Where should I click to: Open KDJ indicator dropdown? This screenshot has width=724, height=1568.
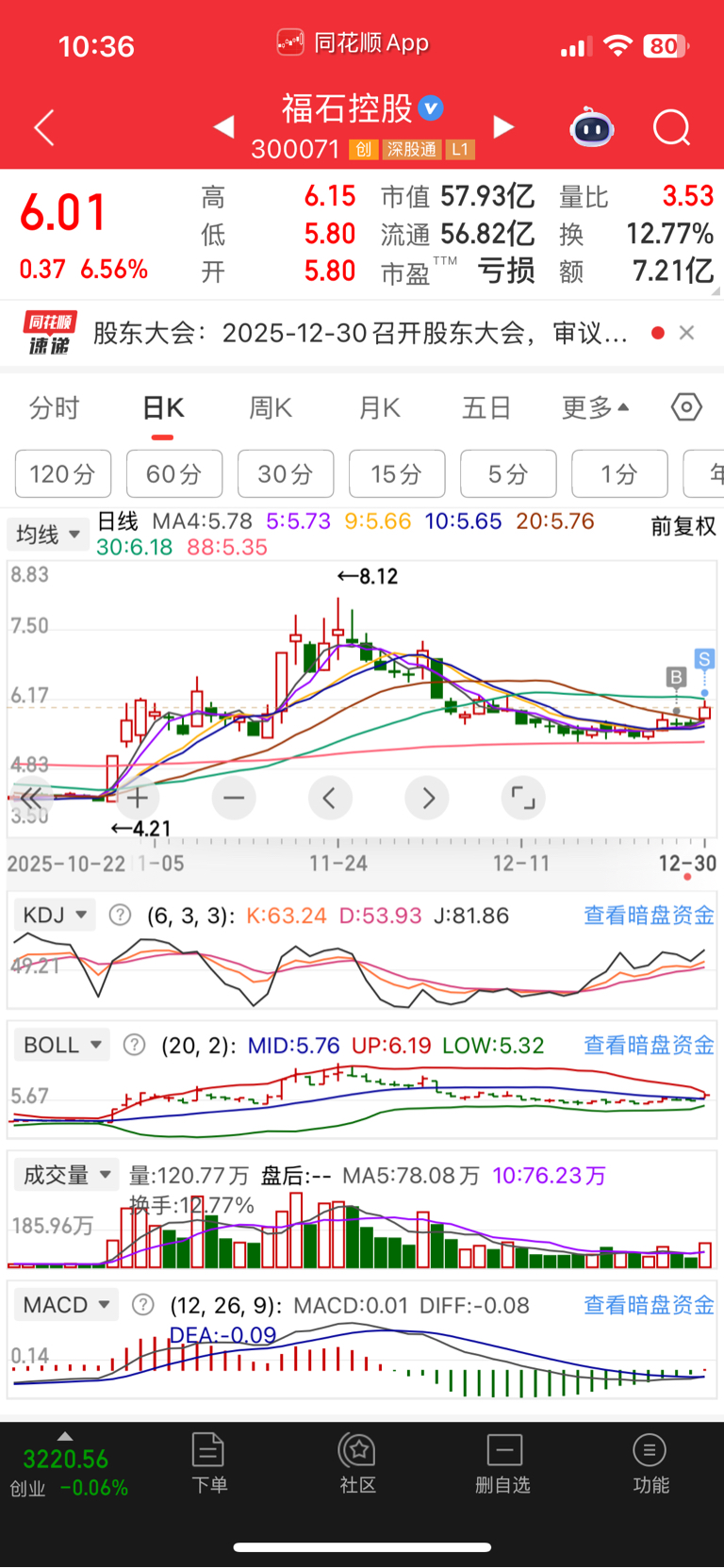tap(55, 915)
